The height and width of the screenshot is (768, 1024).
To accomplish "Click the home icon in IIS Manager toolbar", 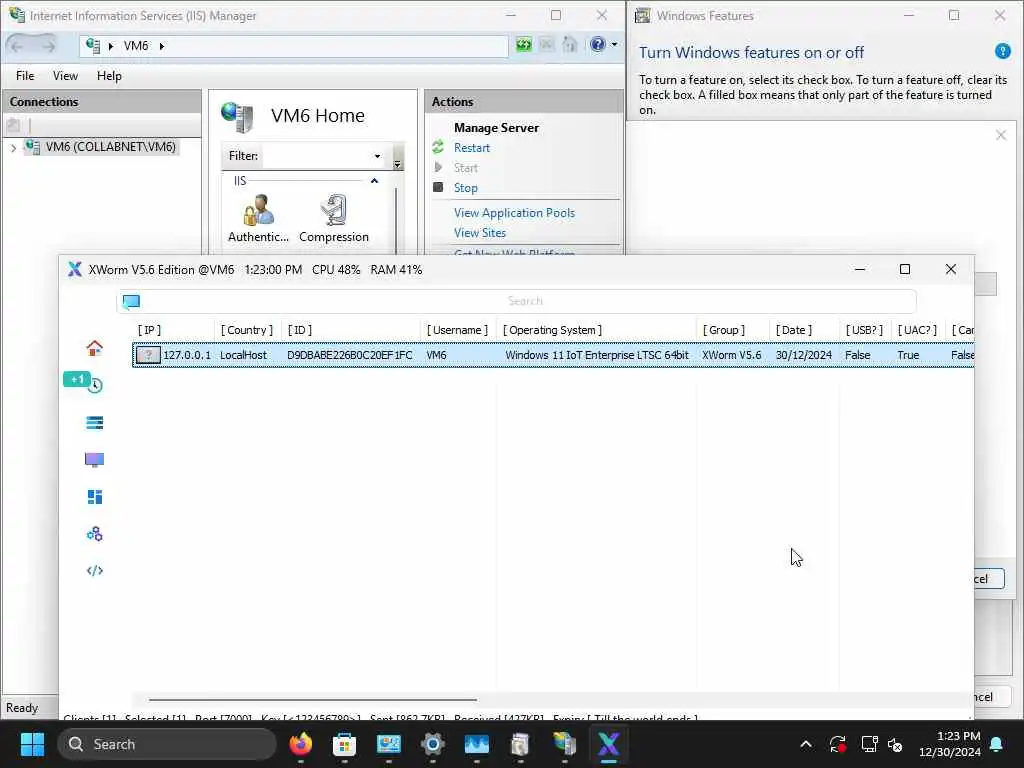I will (x=570, y=45).
